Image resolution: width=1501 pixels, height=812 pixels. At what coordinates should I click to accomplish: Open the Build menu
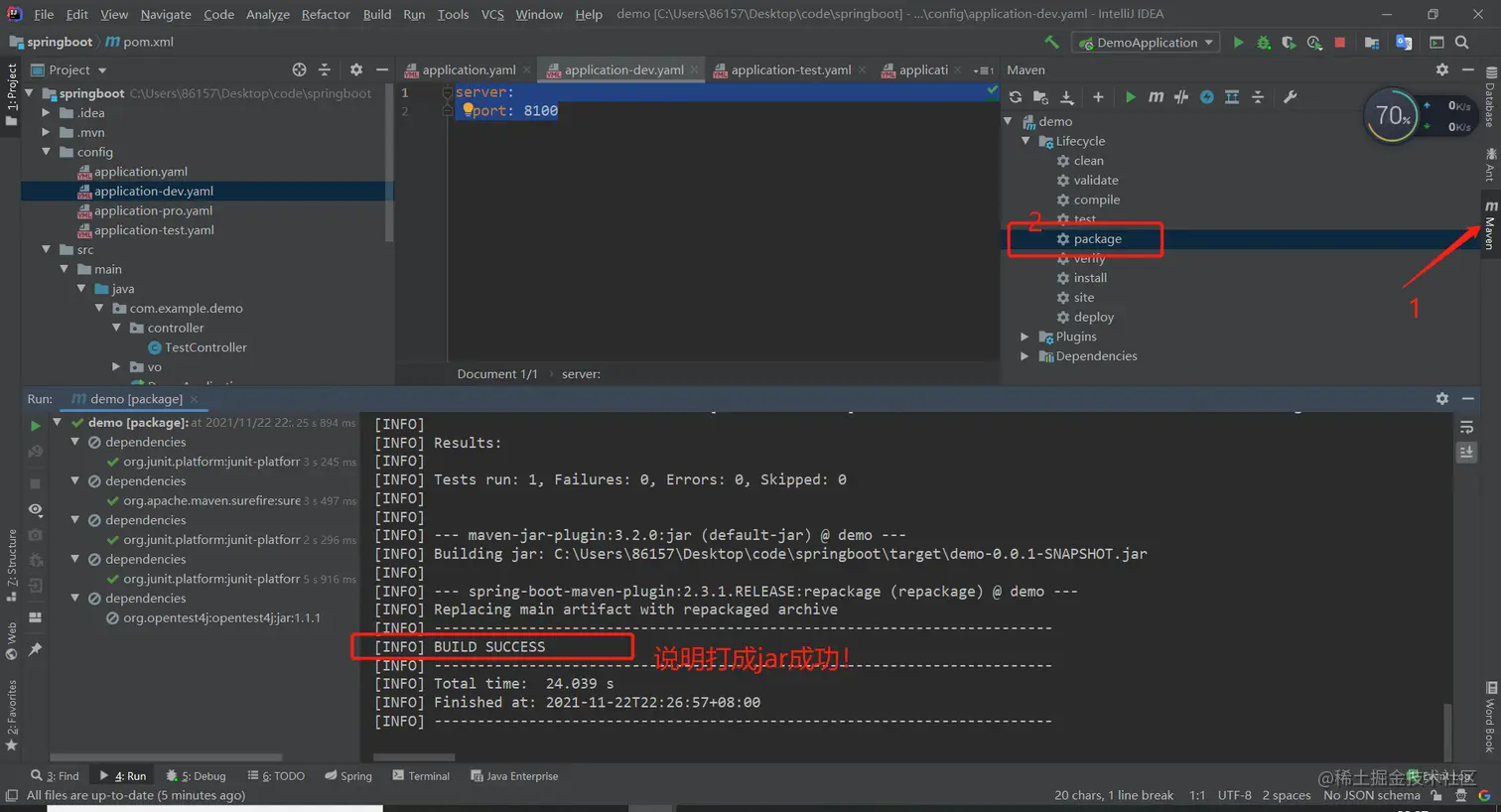coord(377,14)
